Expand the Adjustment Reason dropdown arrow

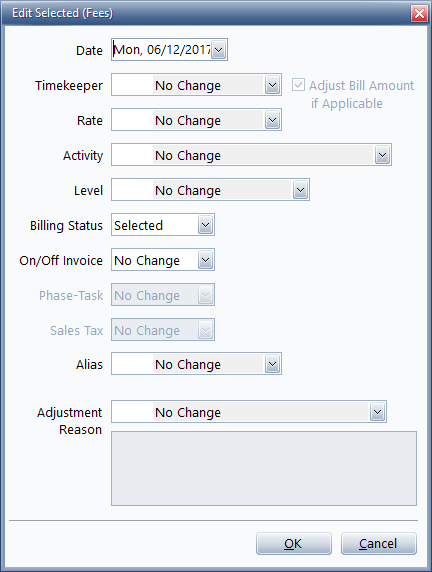click(x=377, y=412)
